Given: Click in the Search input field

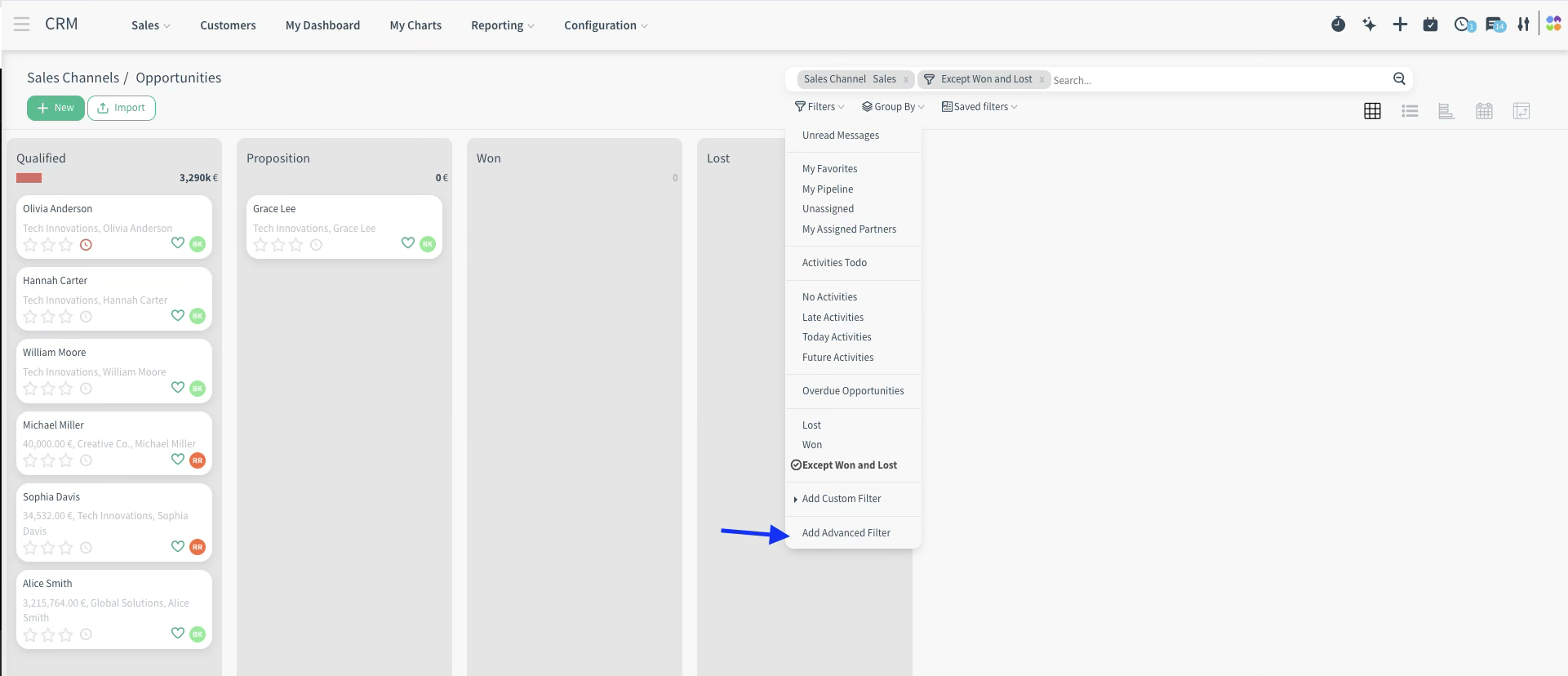Looking at the screenshot, I should (1220, 80).
